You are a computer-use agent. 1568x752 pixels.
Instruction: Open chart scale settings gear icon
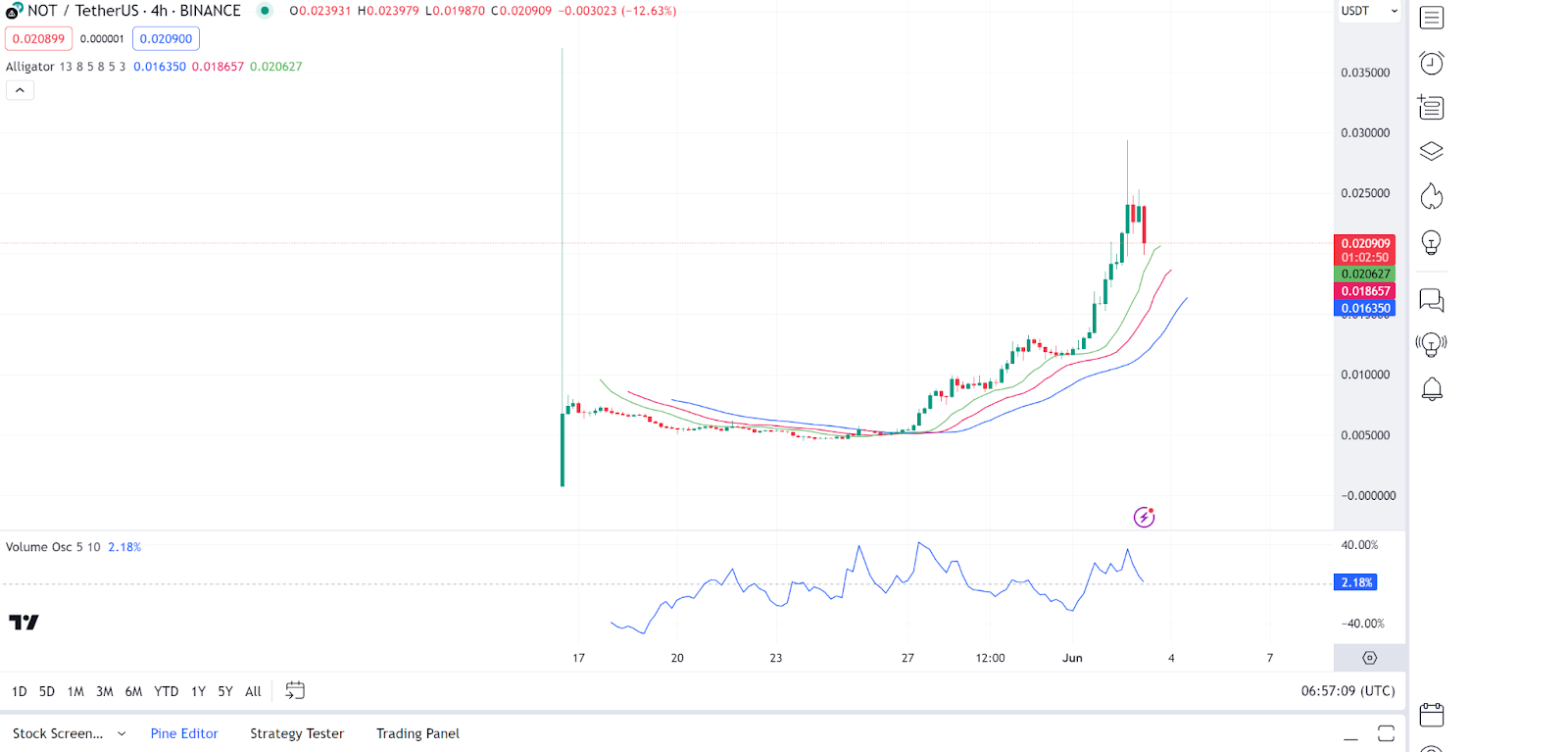pyautogui.click(x=1370, y=658)
